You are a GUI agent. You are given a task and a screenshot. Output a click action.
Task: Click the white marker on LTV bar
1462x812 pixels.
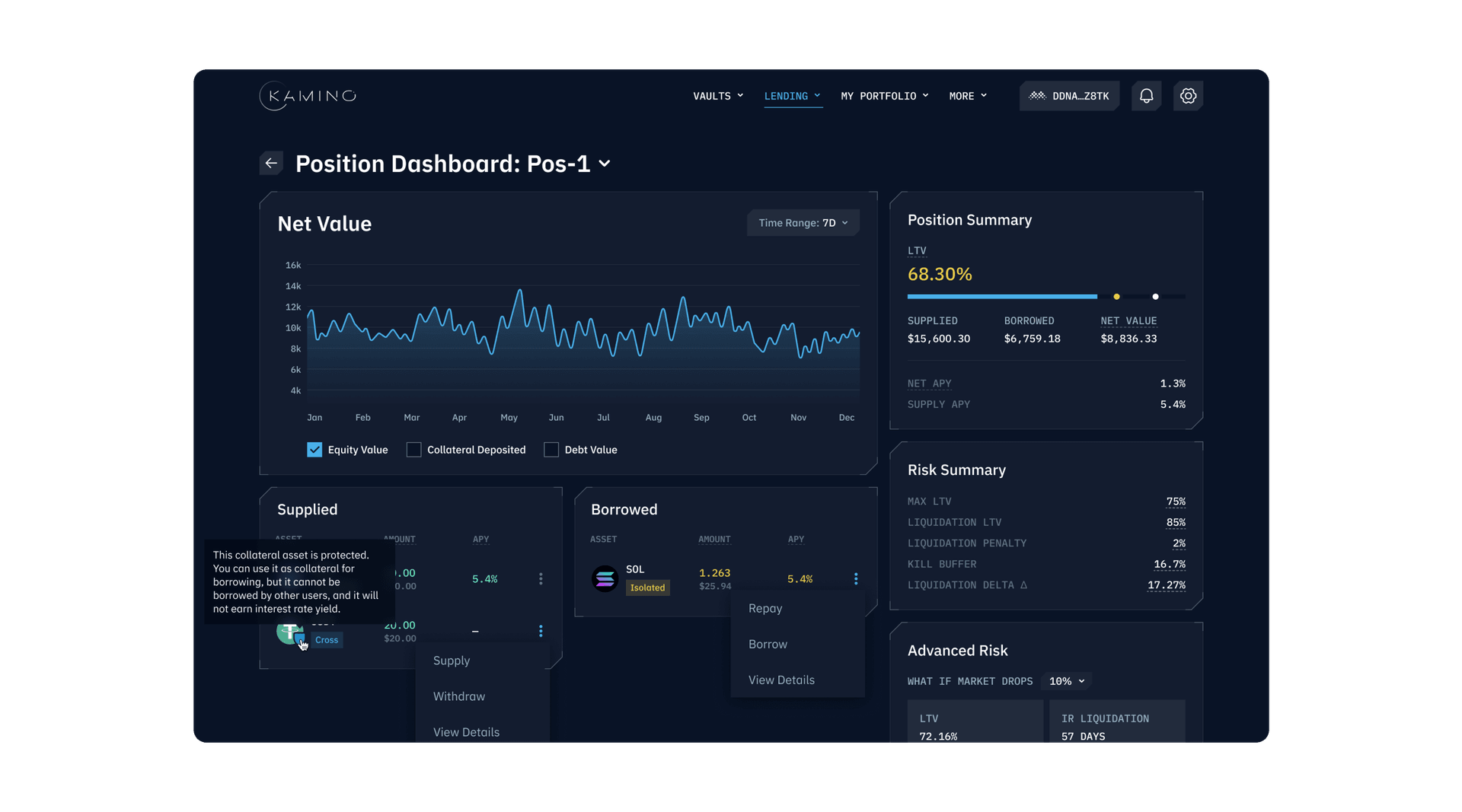[x=1155, y=296]
